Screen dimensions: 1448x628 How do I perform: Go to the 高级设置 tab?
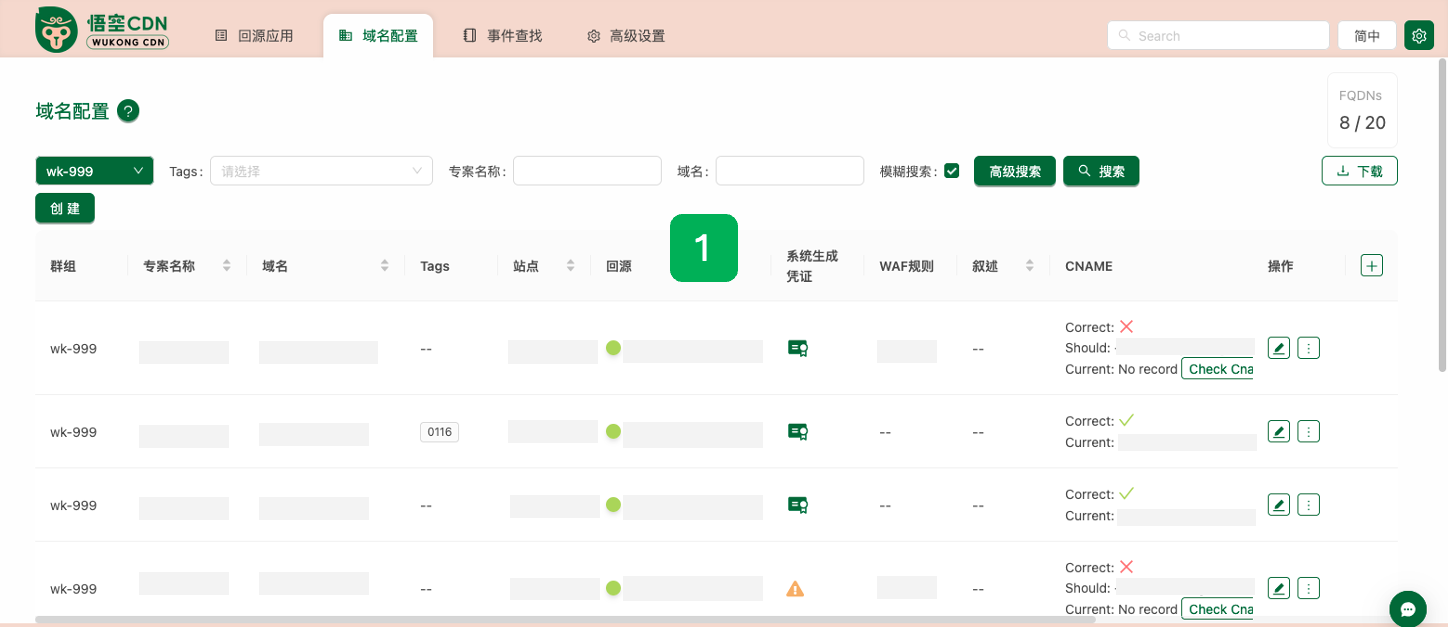625,36
